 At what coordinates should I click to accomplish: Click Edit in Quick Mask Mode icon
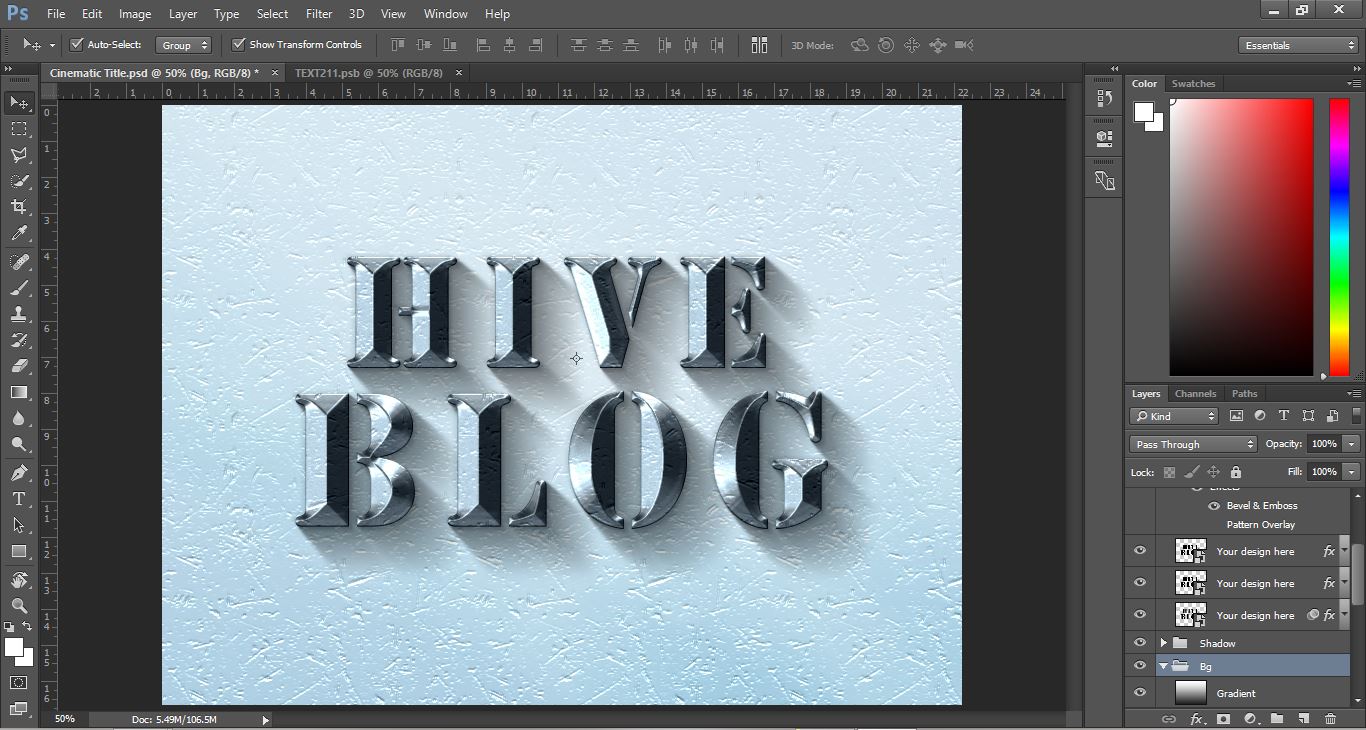pos(19,683)
